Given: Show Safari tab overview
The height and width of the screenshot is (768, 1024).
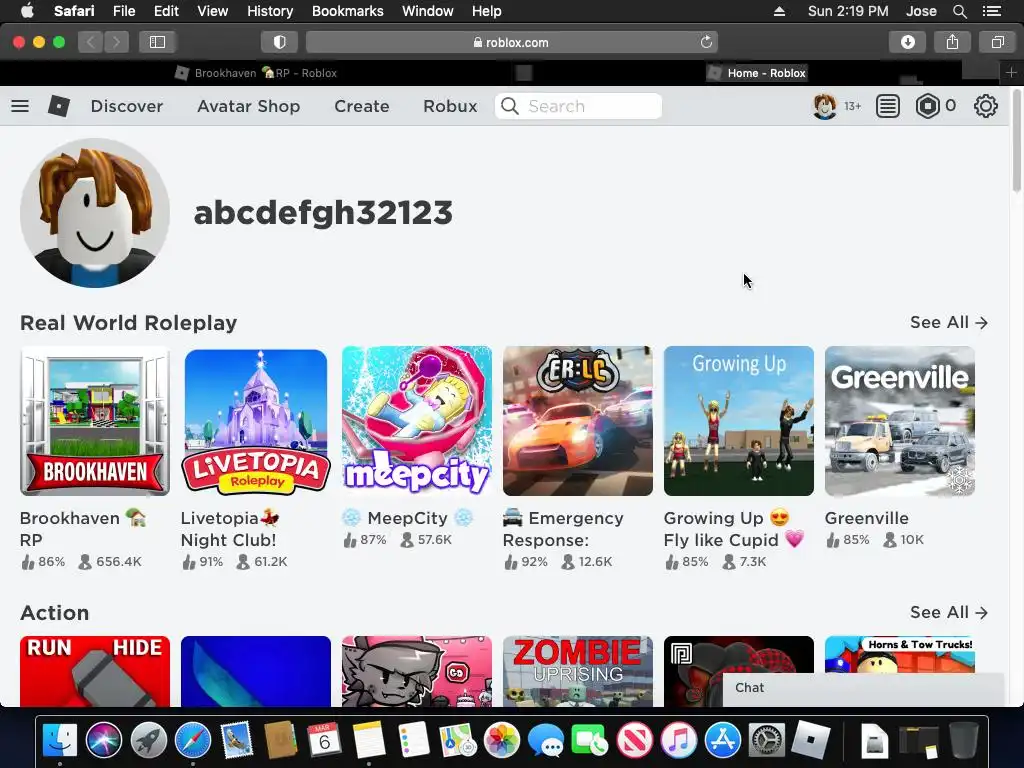Looking at the screenshot, I should pyautogui.click(x=997, y=42).
